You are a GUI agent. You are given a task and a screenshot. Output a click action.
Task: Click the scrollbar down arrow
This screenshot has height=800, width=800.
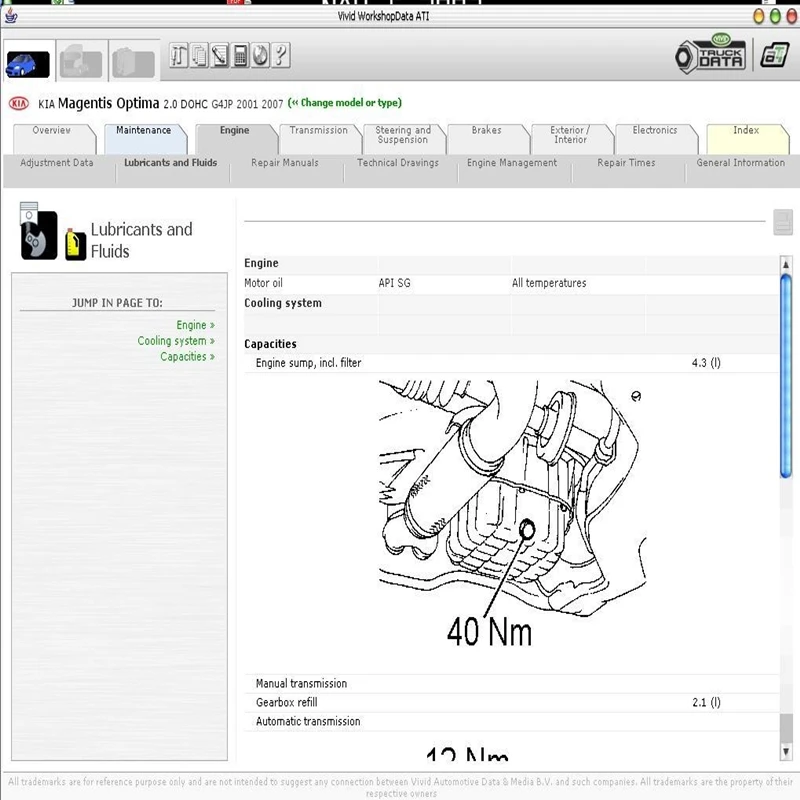(786, 752)
